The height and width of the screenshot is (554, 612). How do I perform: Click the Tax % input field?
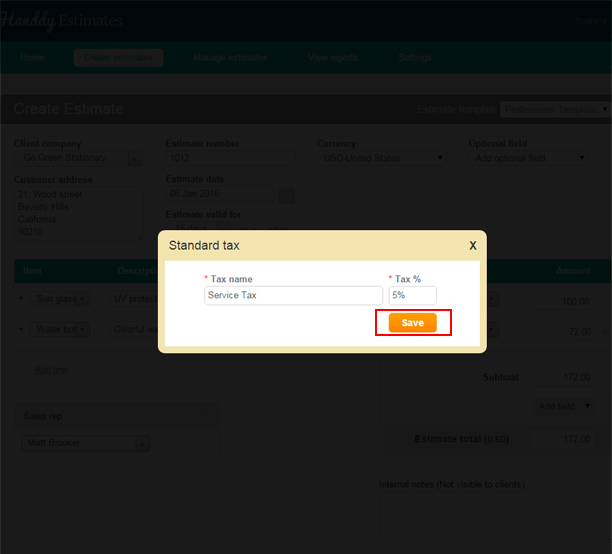pos(413,295)
